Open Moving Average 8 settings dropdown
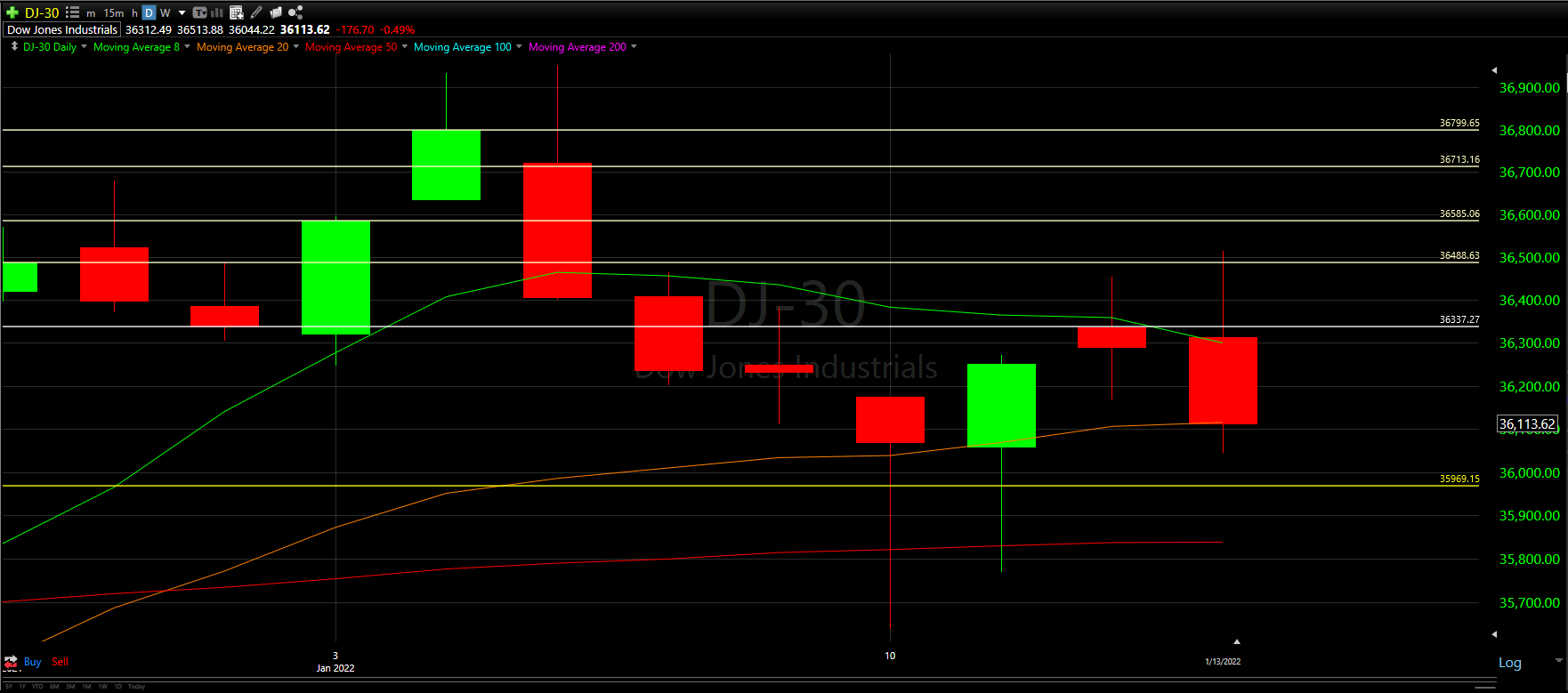 coord(187,46)
